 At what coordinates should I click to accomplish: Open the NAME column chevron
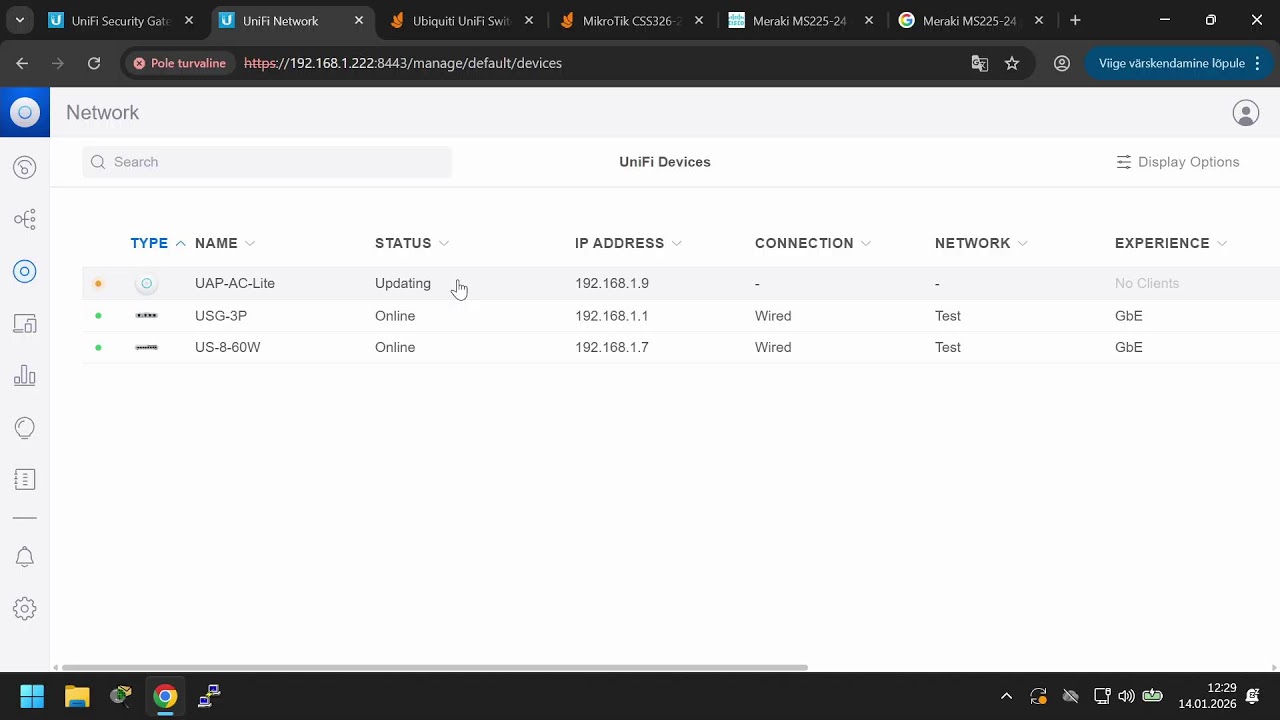[x=250, y=243]
